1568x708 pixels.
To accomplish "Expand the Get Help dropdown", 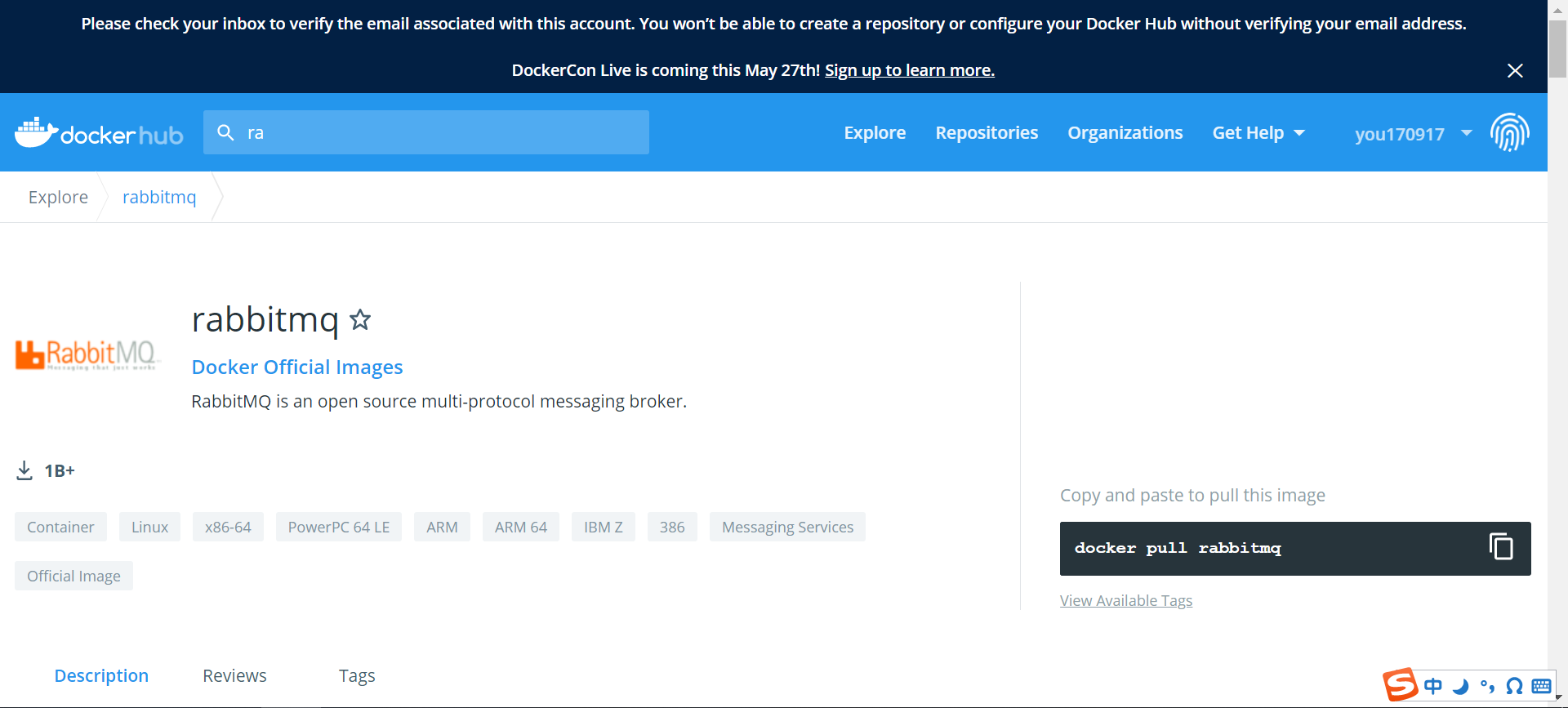I will click(1258, 132).
